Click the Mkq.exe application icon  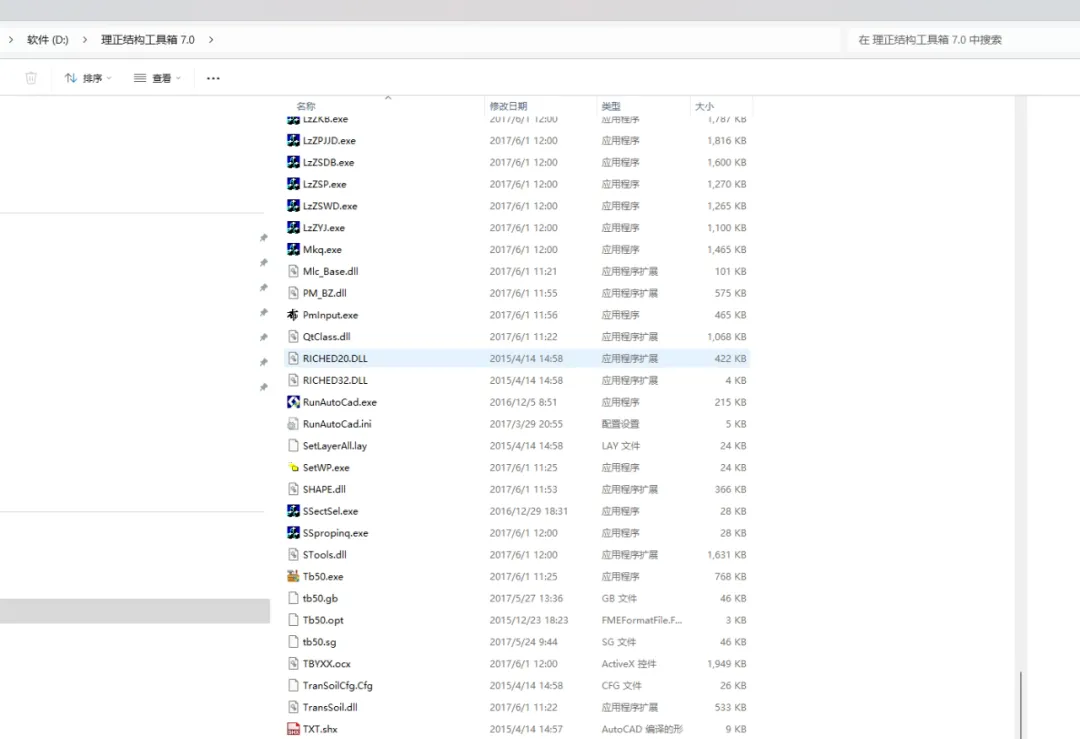pyautogui.click(x=293, y=249)
